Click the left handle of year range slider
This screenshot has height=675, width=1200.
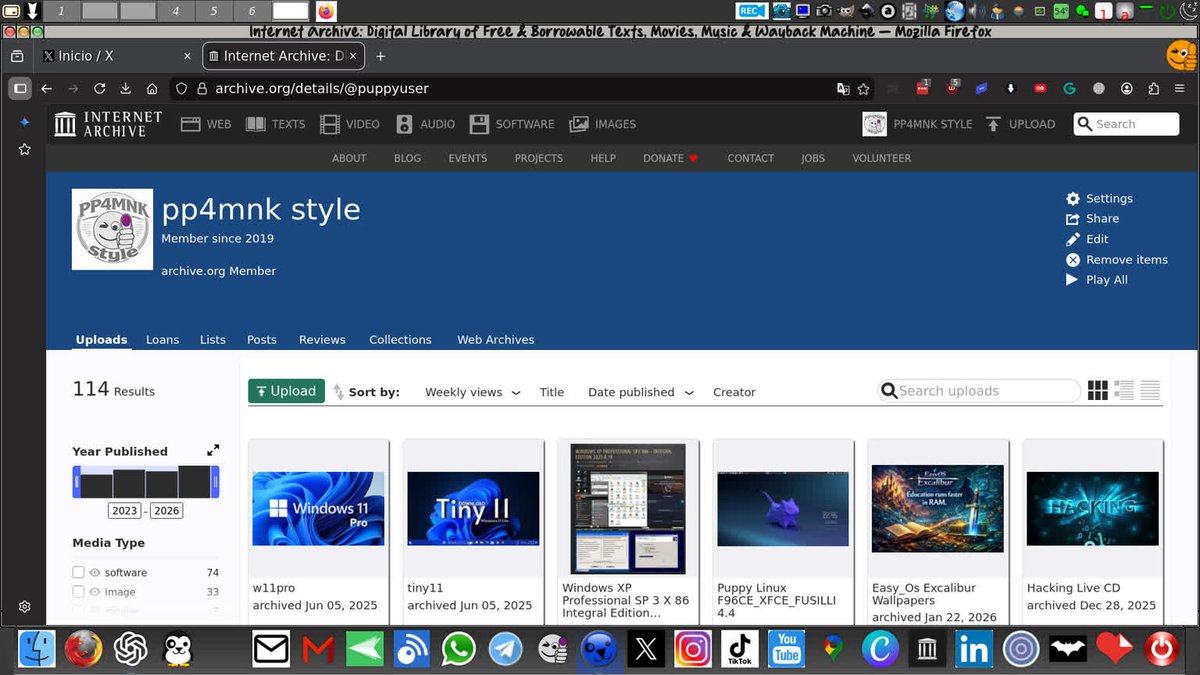[76, 482]
